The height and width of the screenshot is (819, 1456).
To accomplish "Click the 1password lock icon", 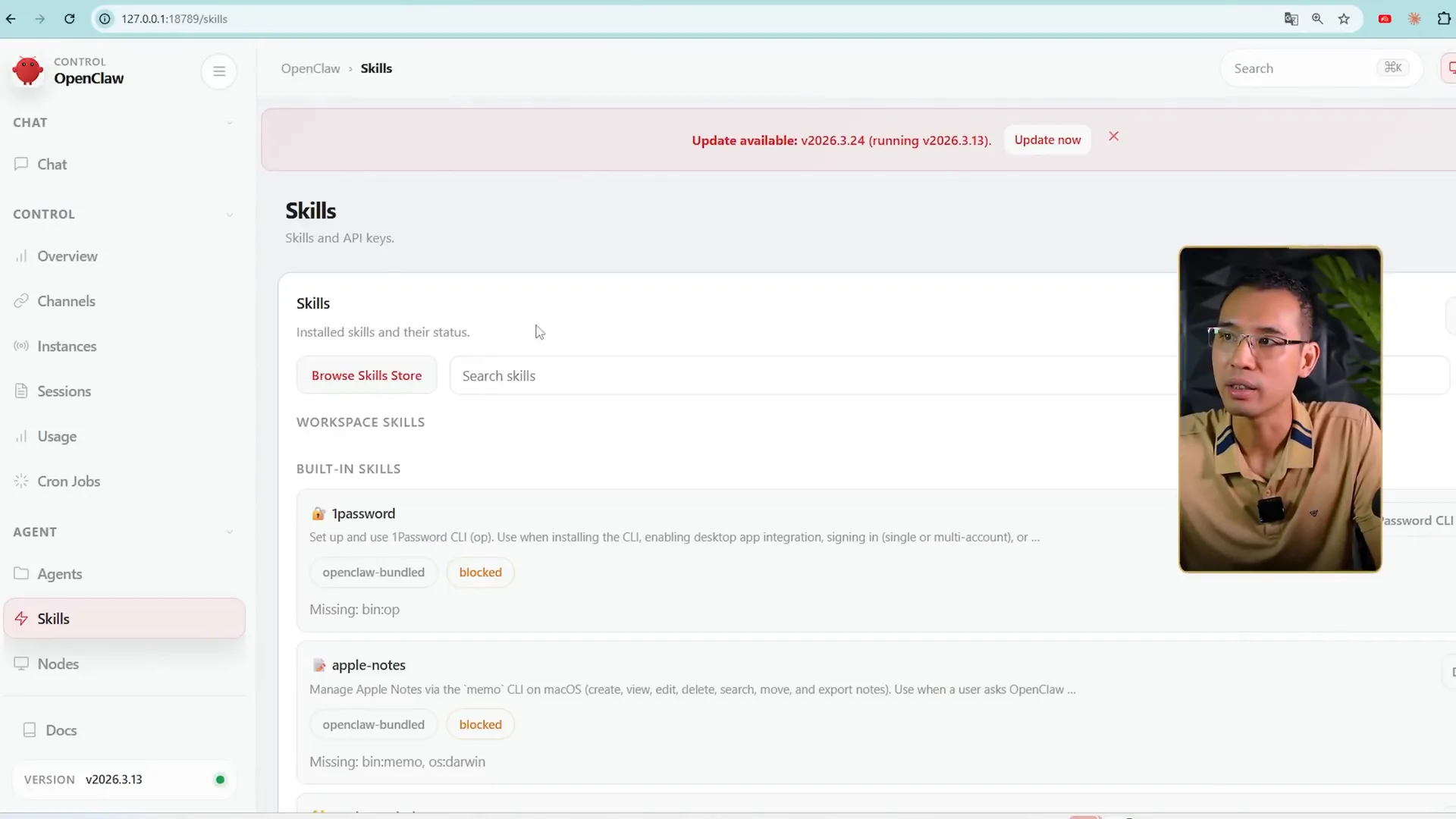I will pyautogui.click(x=318, y=514).
